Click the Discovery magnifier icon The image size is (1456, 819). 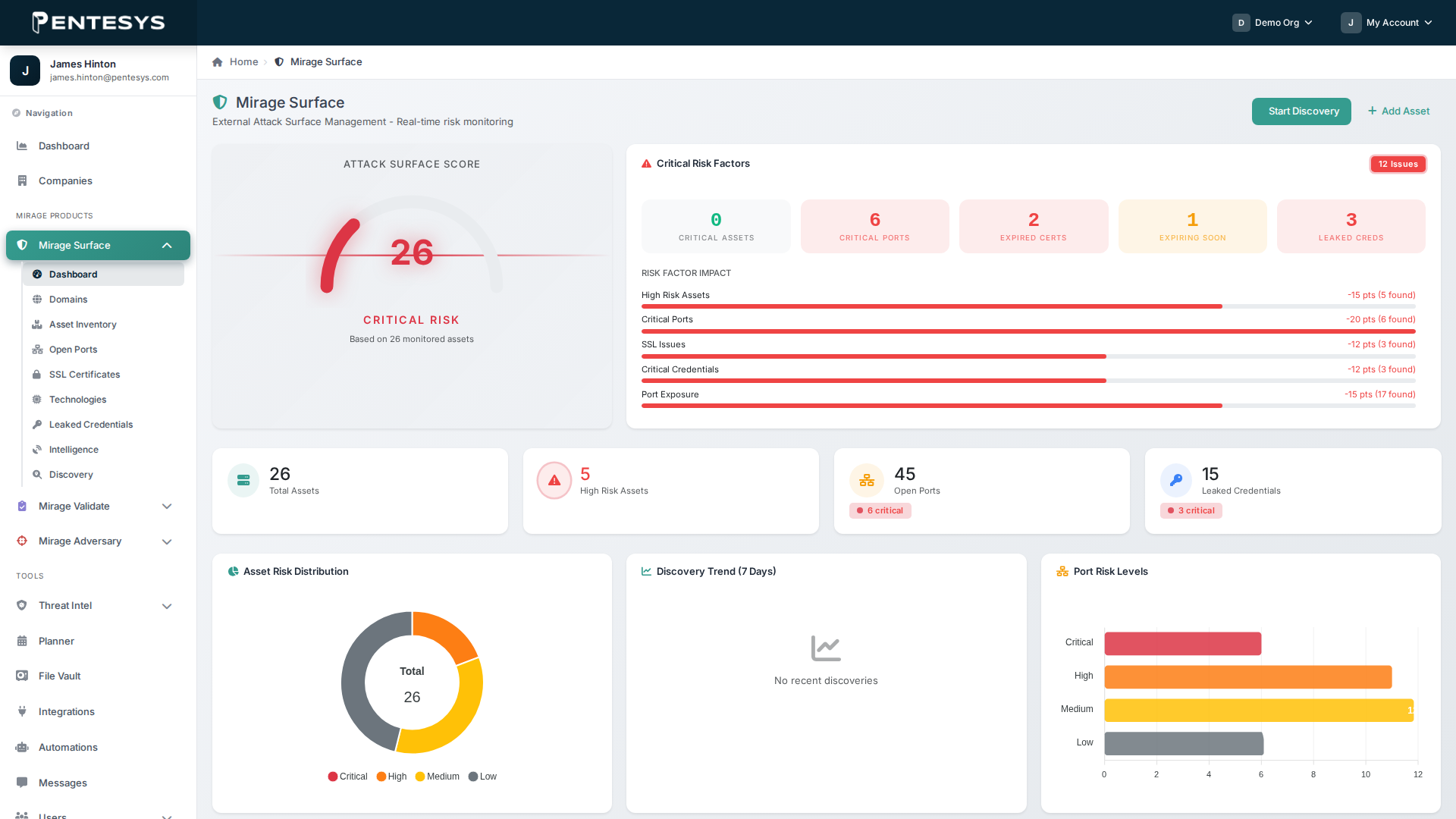[37, 475]
